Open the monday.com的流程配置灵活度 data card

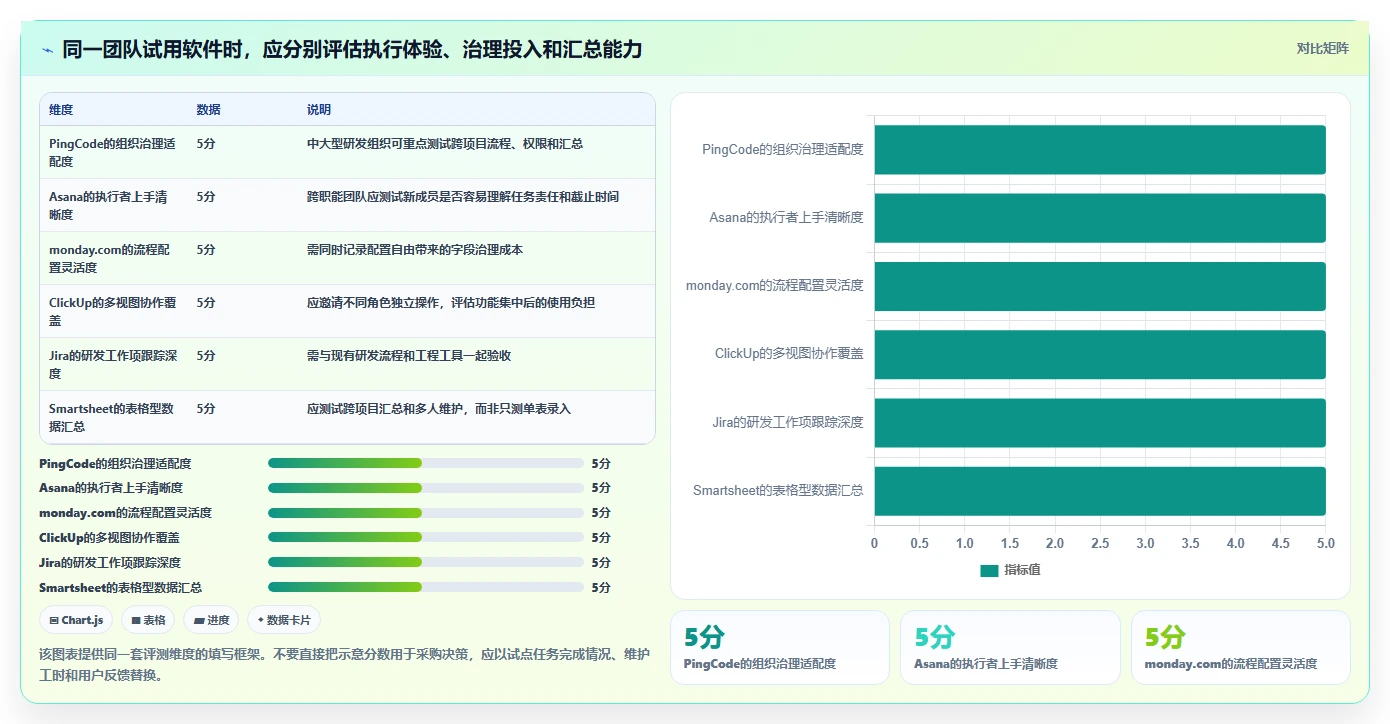click(x=1240, y=648)
